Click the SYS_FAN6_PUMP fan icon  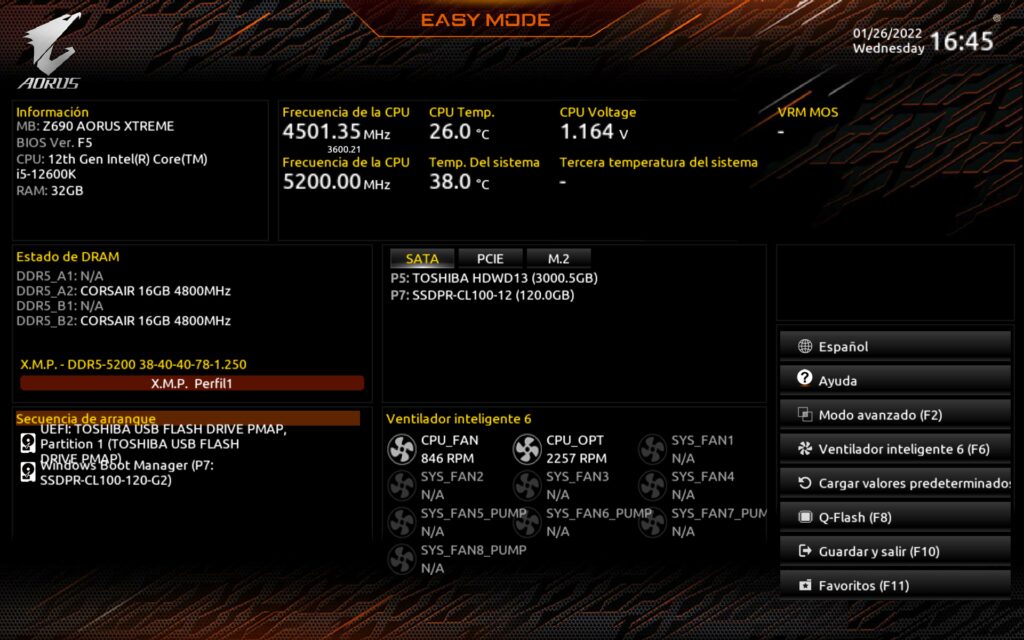point(527,522)
